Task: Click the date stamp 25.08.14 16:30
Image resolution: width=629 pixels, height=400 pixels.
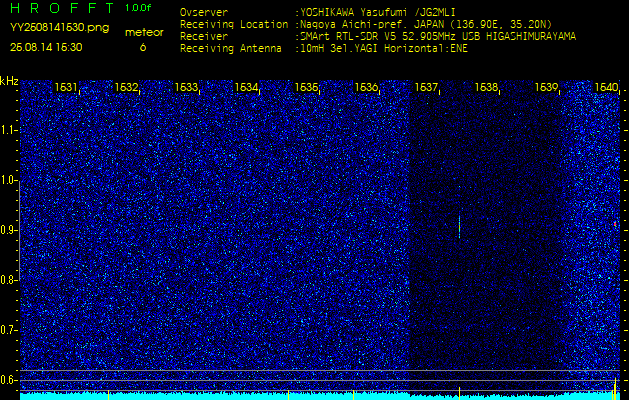Action: (46, 48)
